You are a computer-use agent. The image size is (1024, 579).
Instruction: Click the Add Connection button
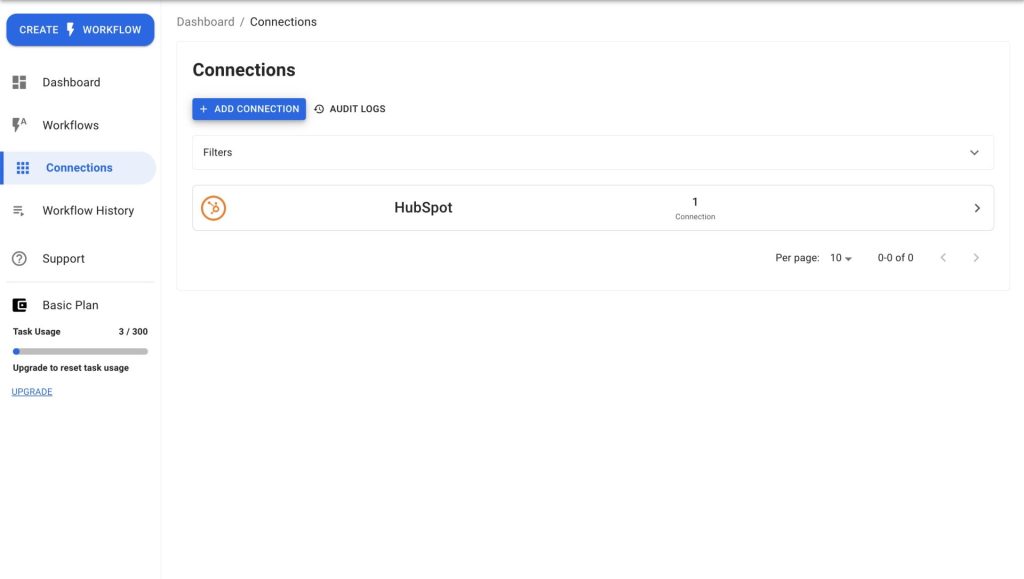(x=249, y=109)
